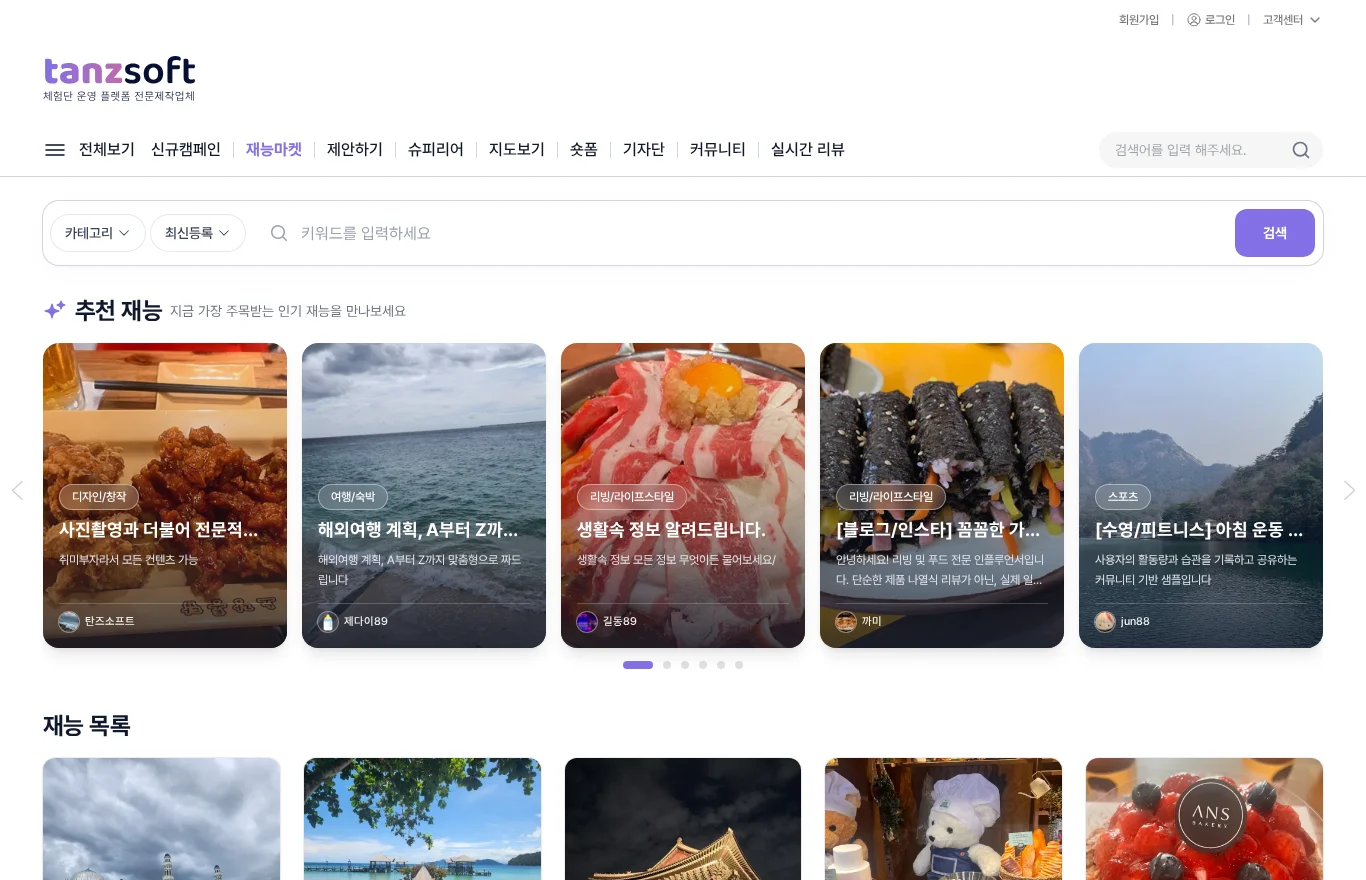Click the 스포츠 category tag

click(x=1123, y=497)
